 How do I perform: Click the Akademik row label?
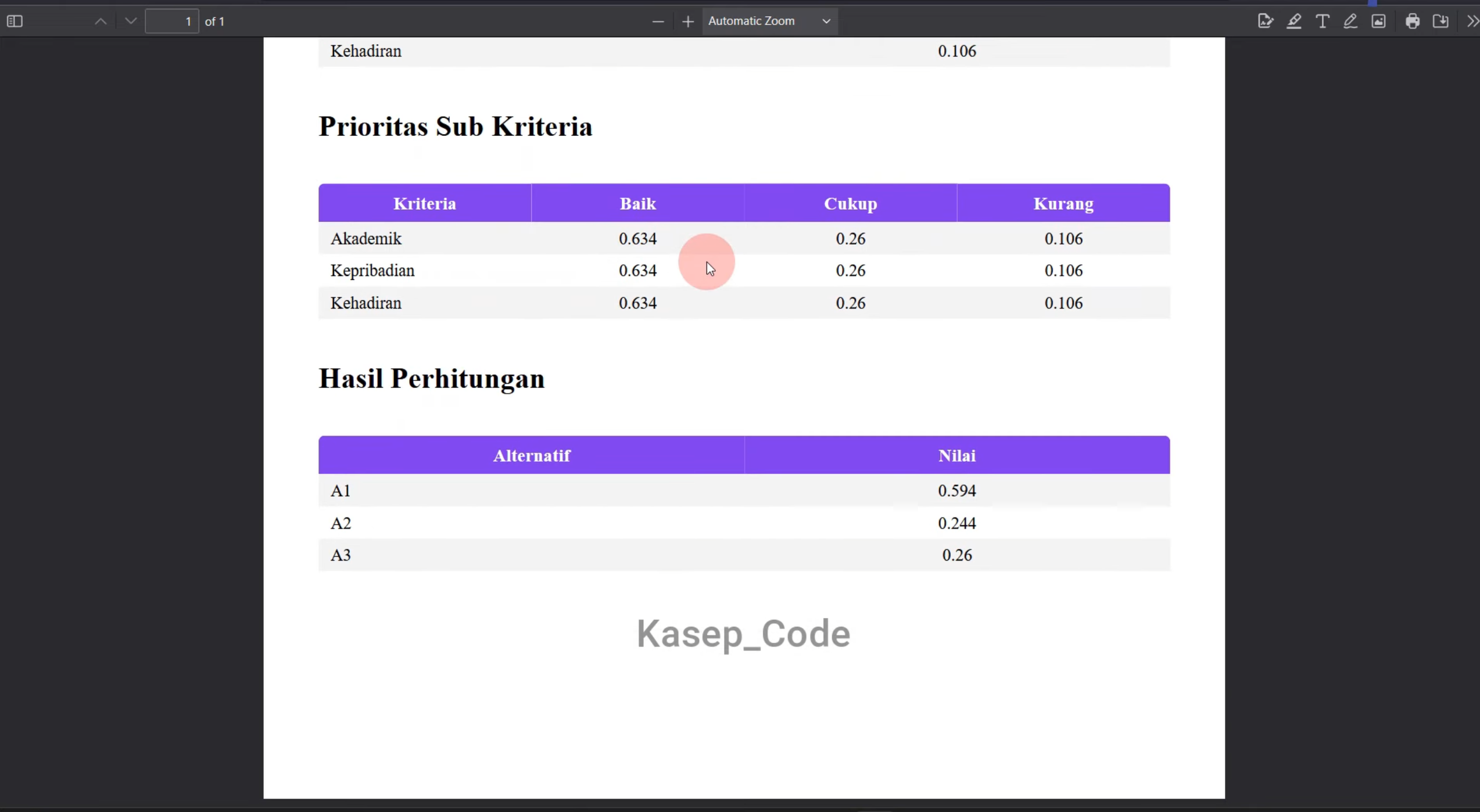[366, 239]
